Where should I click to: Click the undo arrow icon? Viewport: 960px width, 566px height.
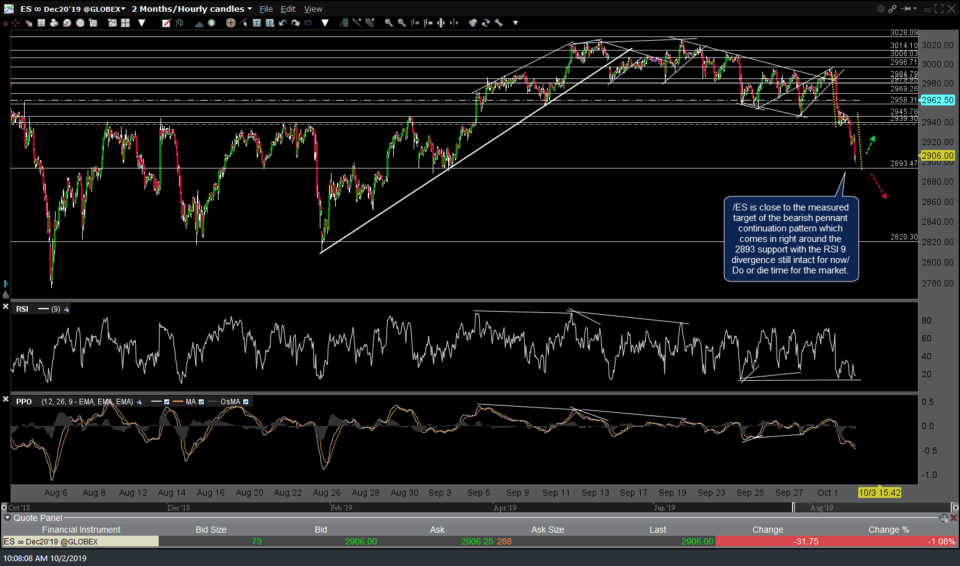tap(283, 23)
